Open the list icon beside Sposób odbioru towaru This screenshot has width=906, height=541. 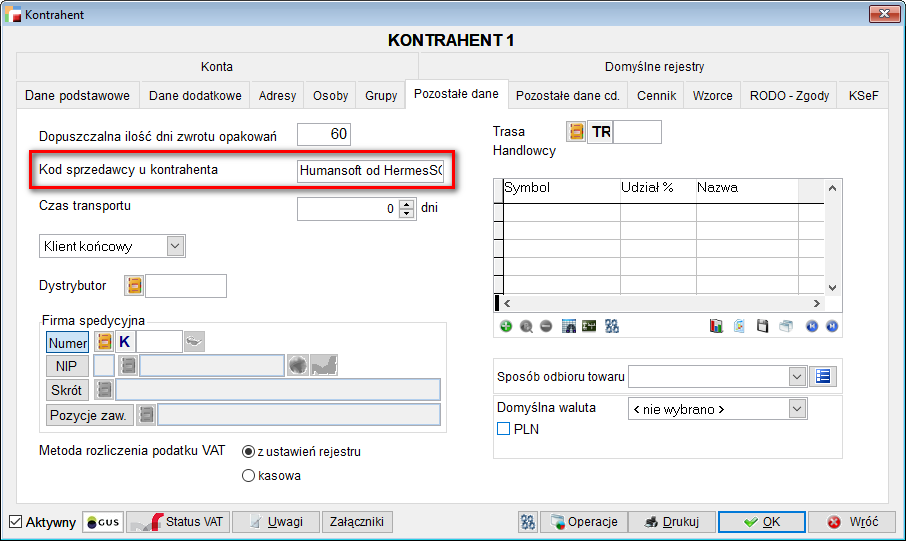[824, 376]
